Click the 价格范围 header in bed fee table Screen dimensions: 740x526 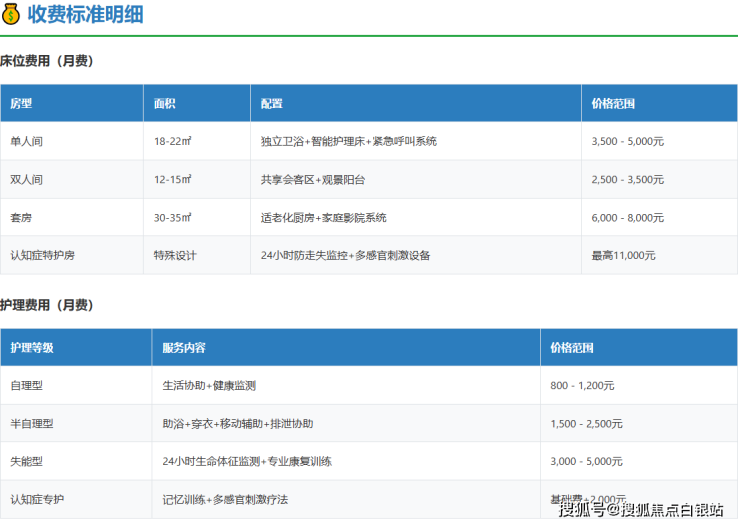(613, 104)
